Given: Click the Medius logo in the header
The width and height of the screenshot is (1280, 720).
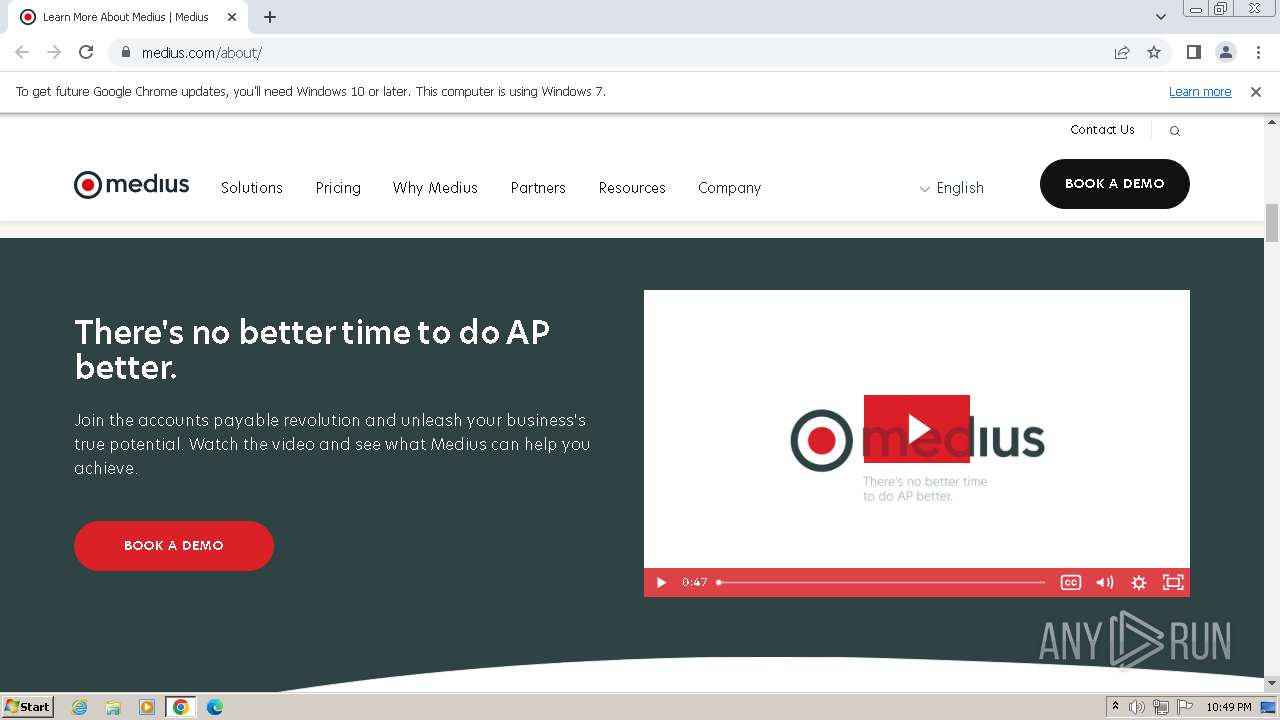Looking at the screenshot, I should (x=131, y=185).
